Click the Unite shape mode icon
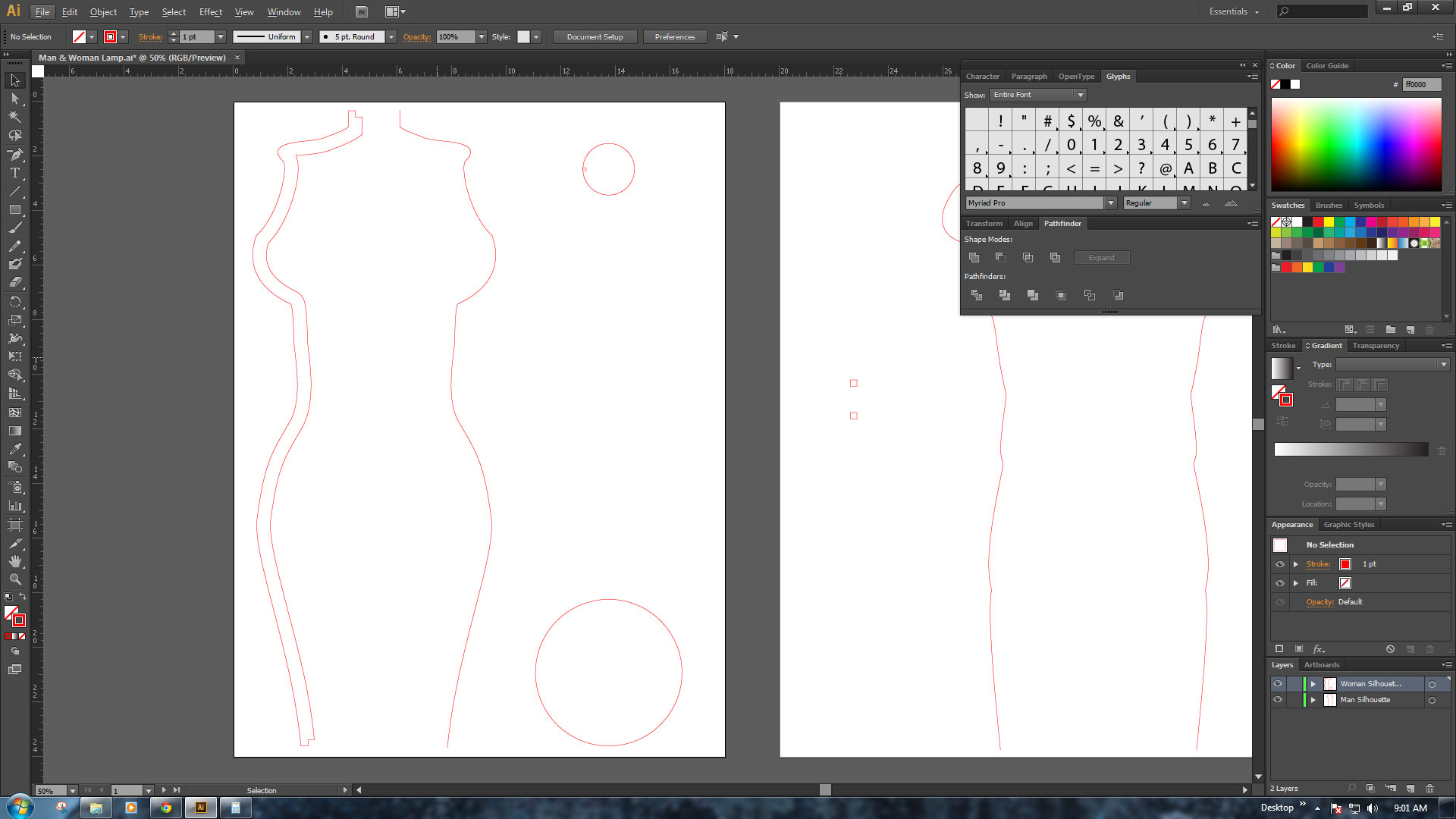Screen dimensions: 1456x819 pos(974,258)
